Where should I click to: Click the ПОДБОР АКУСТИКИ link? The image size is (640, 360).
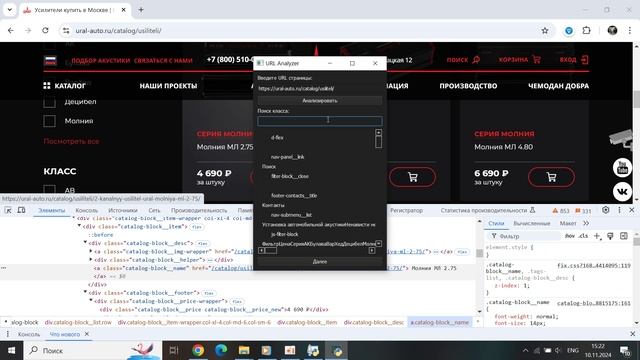pyautogui.click(x=100, y=60)
